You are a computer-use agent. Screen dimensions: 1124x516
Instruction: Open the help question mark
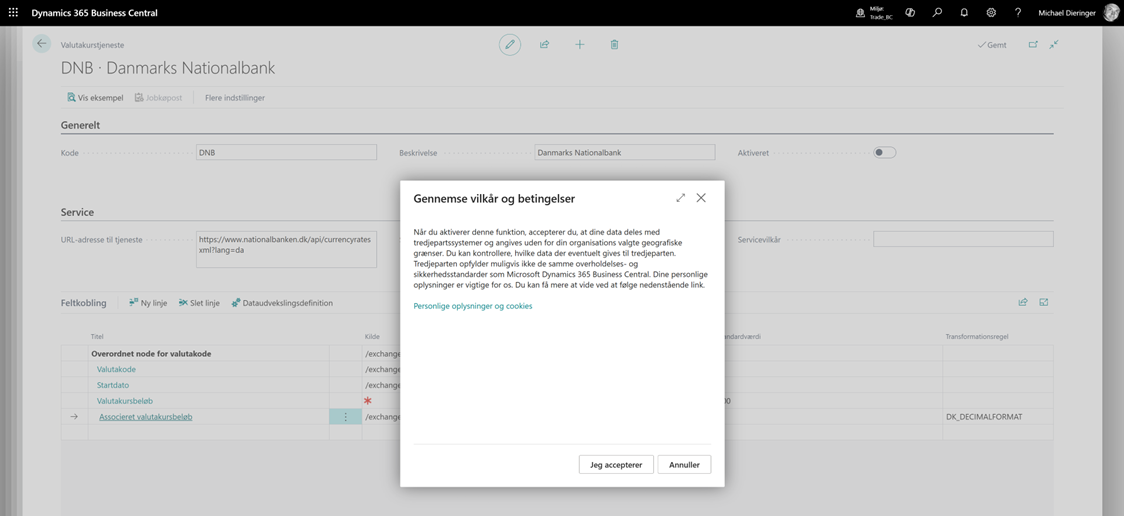[1018, 13]
